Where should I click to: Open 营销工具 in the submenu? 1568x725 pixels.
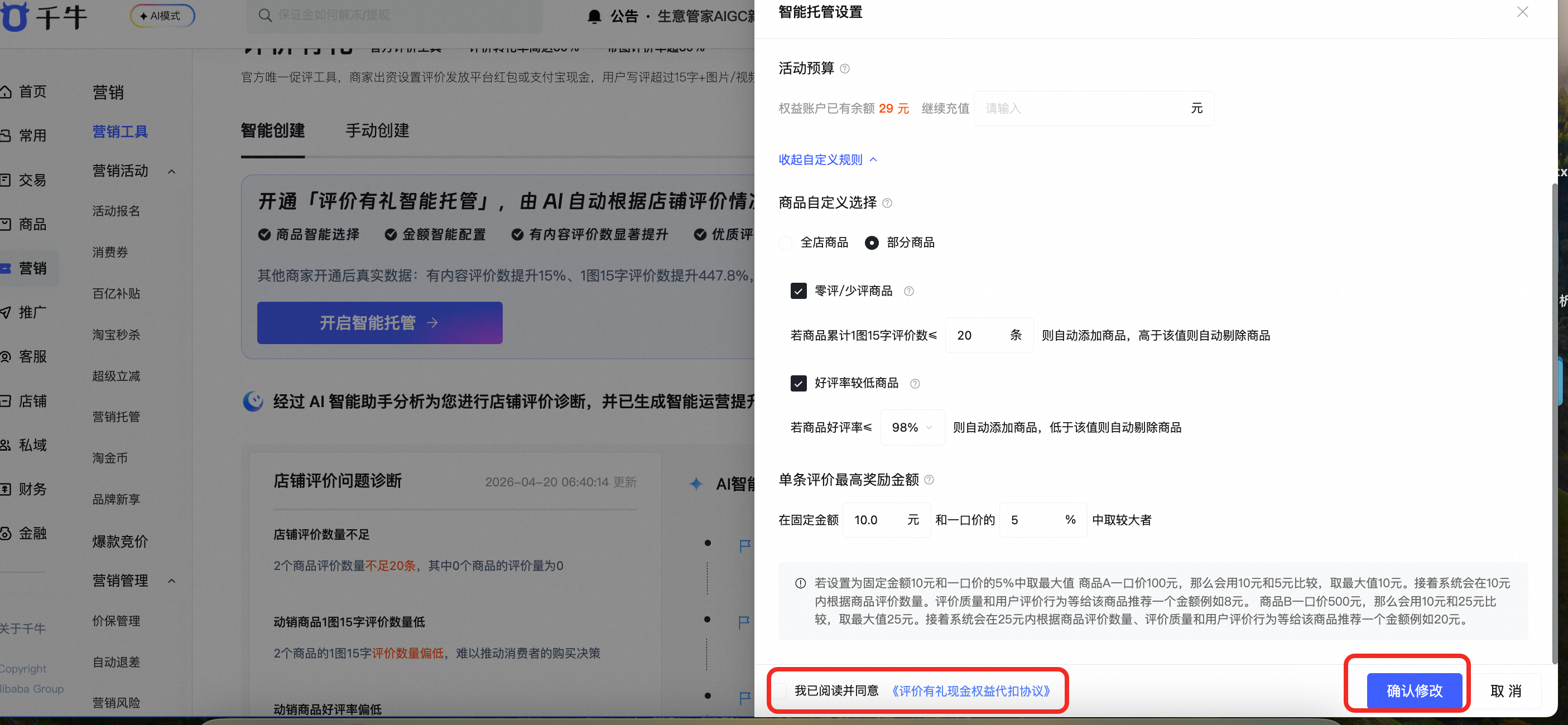tap(120, 132)
